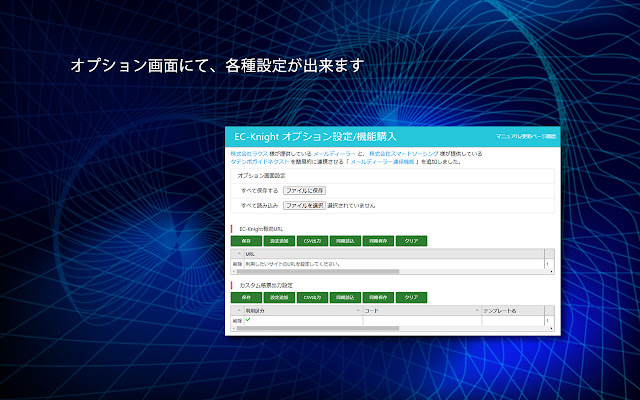Click 設定追加 in the EC-Knight URL section
The image size is (640, 400).
point(279,241)
